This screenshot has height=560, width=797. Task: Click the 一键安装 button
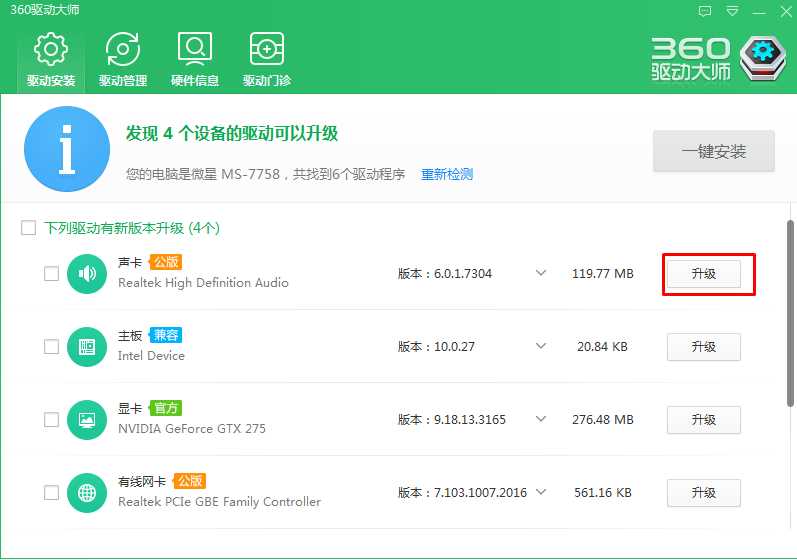point(714,151)
